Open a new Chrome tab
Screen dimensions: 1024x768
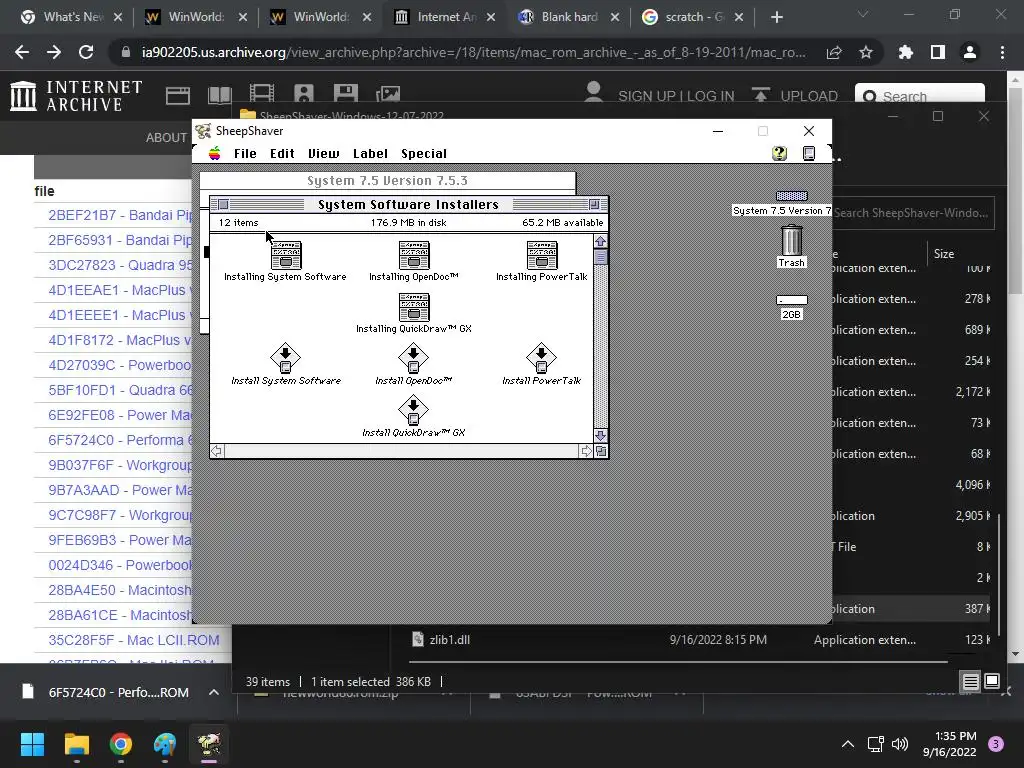tap(776, 17)
